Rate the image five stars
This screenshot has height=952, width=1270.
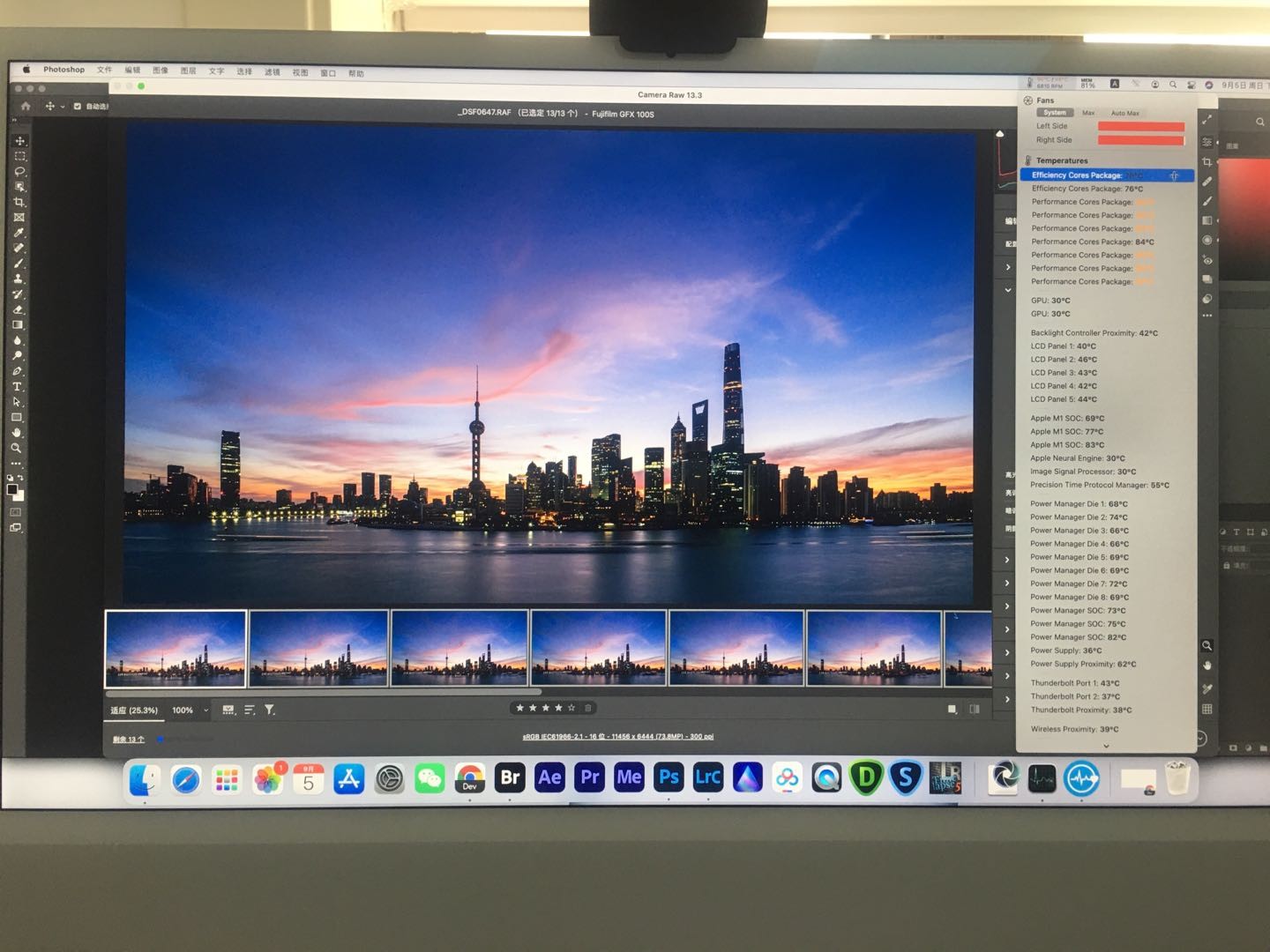click(x=571, y=708)
